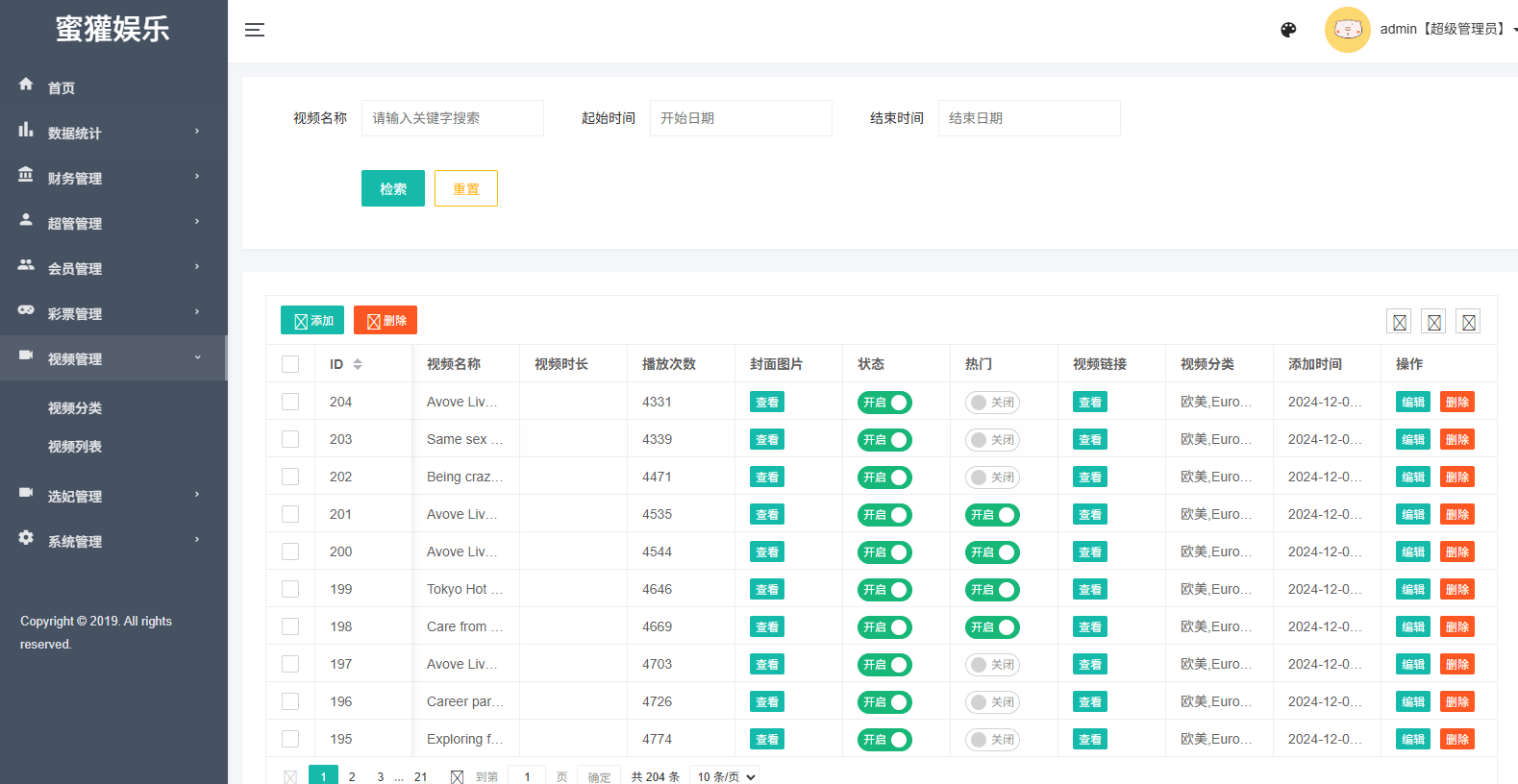This screenshot has width=1518, height=784.
Task: Click the hamburger menu collapse icon
Action: click(x=254, y=30)
